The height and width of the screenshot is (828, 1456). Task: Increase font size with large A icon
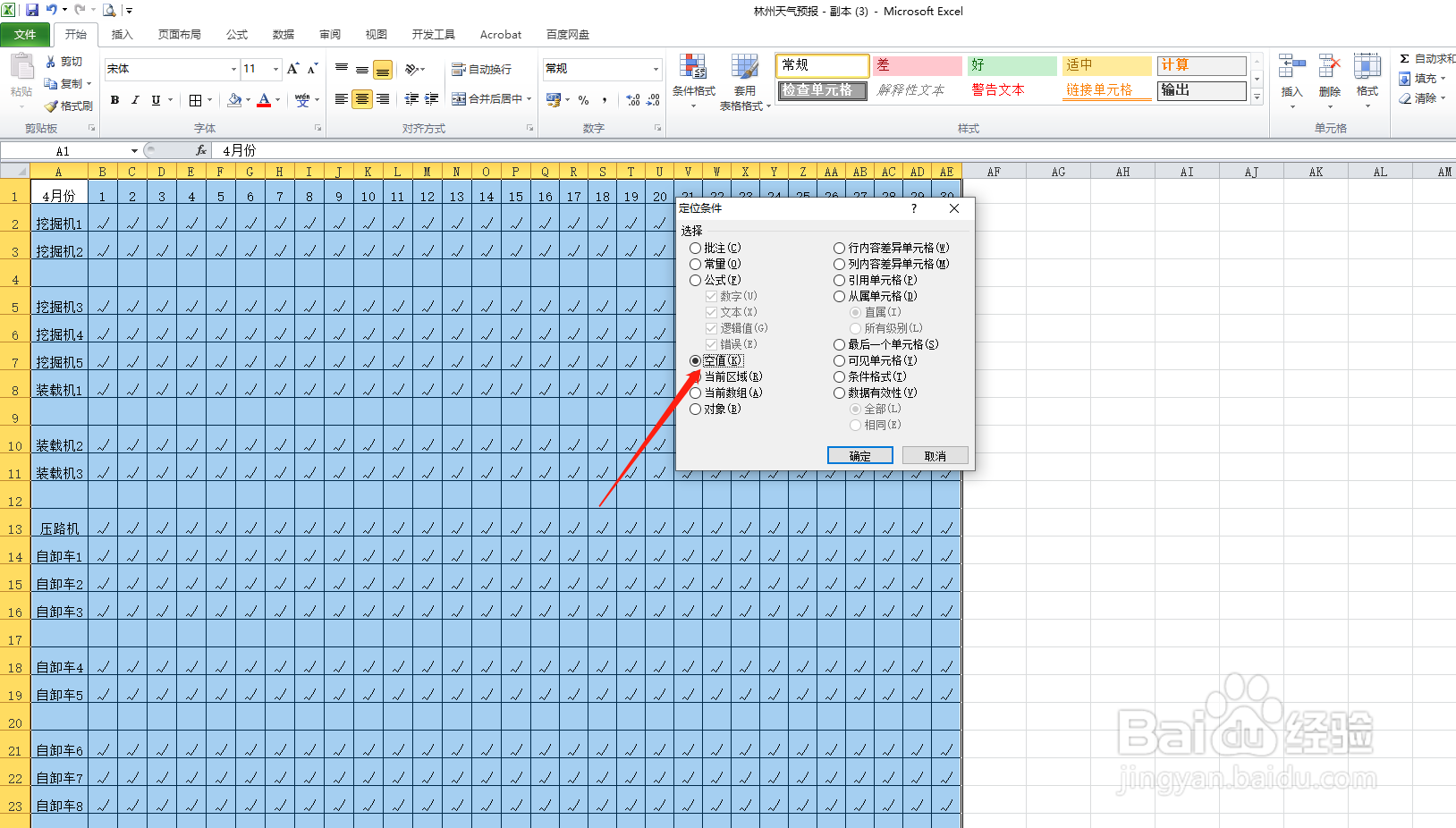[x=292, y=69]
